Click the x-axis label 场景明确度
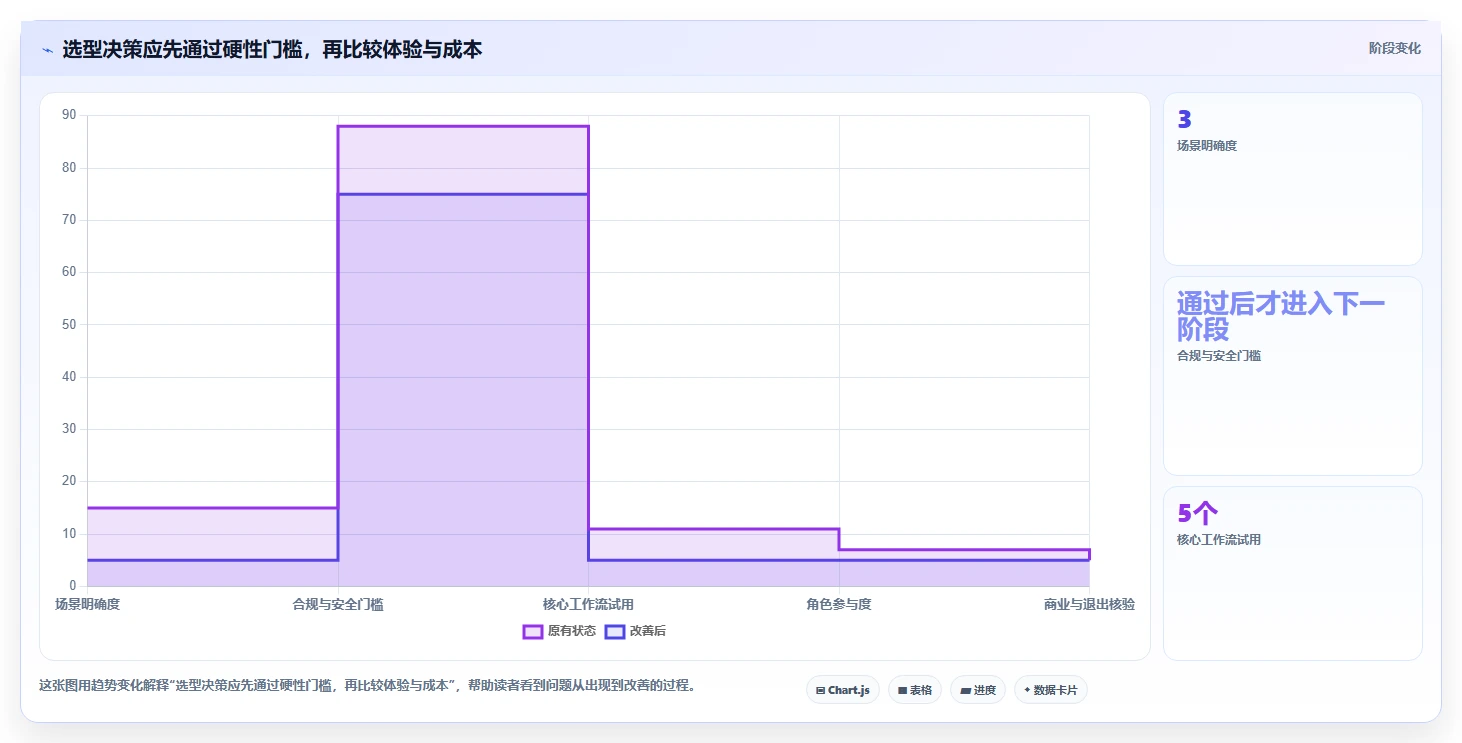The height and width of the screenshot is (743, 1462). coord(87,604)
